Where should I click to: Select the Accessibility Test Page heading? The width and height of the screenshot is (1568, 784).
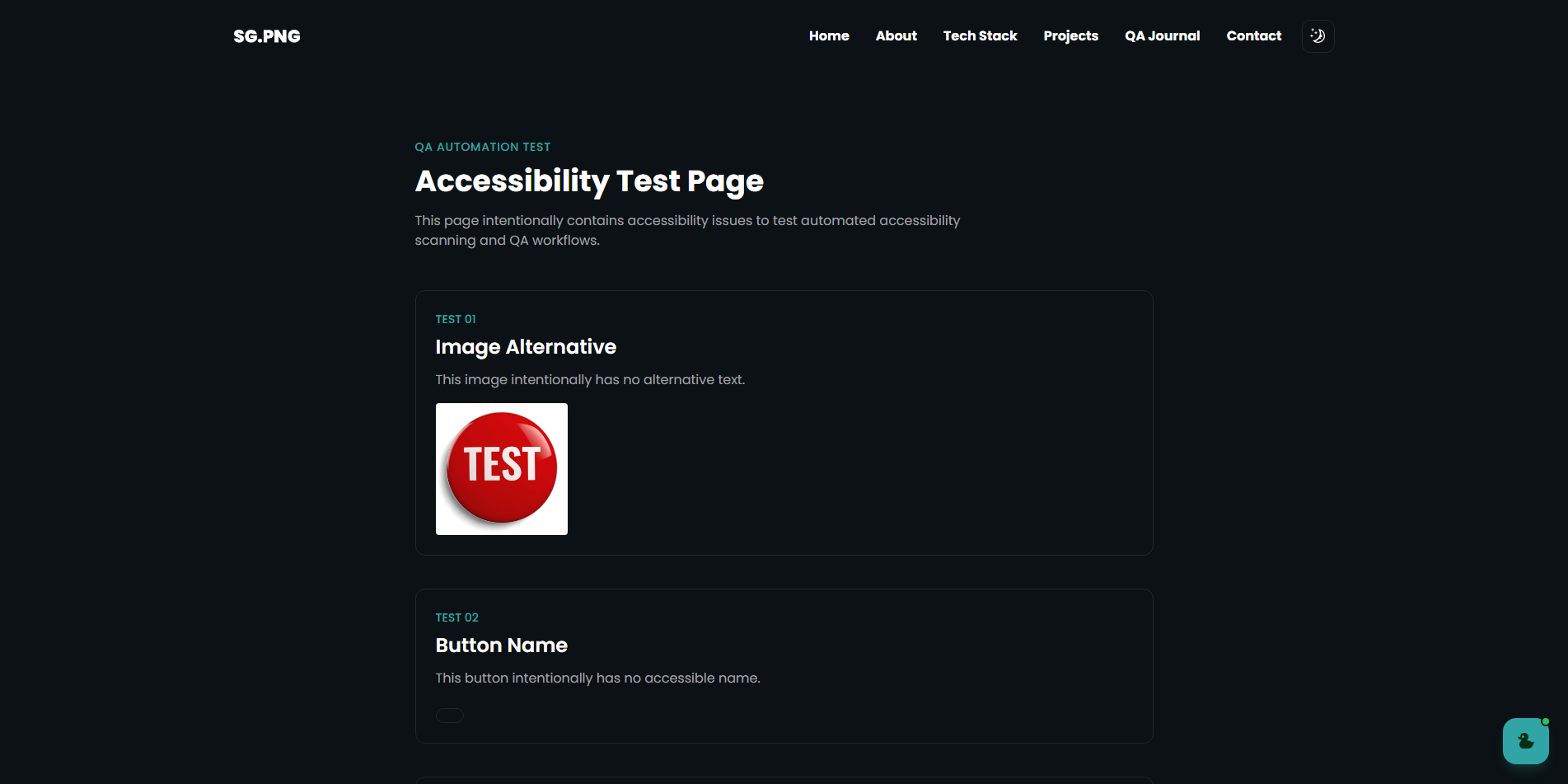[590, 181]
